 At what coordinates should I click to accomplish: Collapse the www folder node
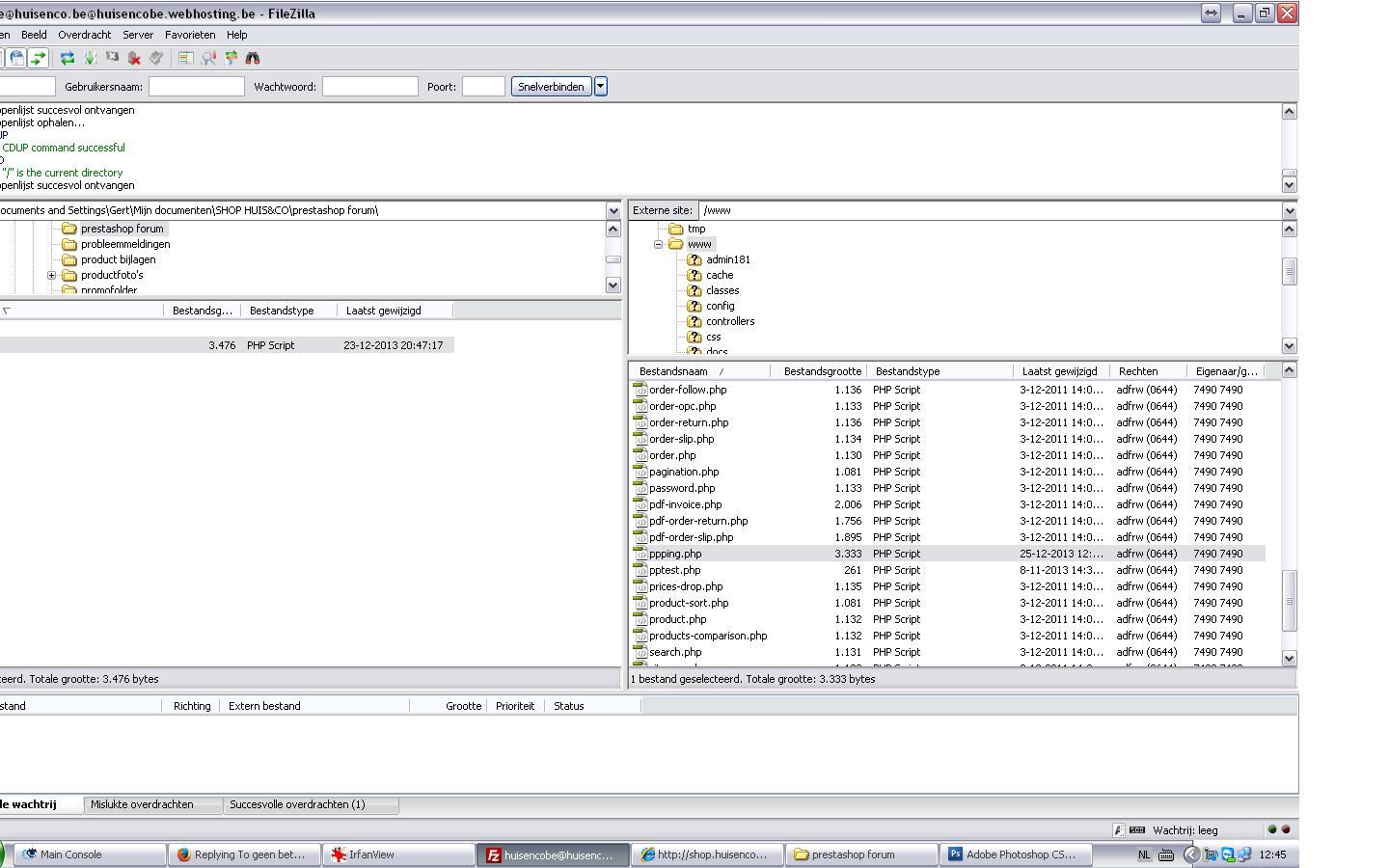coord(659,244)
